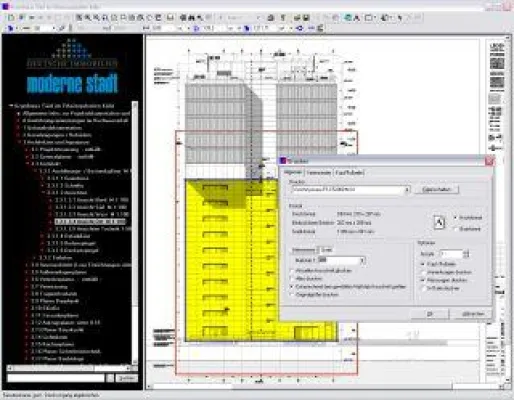Select tree row '2.3.1.6 Deckenspiegel'

(x=72, y=250)
